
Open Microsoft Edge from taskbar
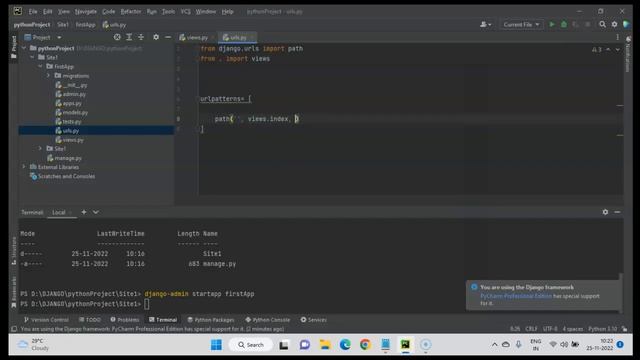[x=345, y=345]
